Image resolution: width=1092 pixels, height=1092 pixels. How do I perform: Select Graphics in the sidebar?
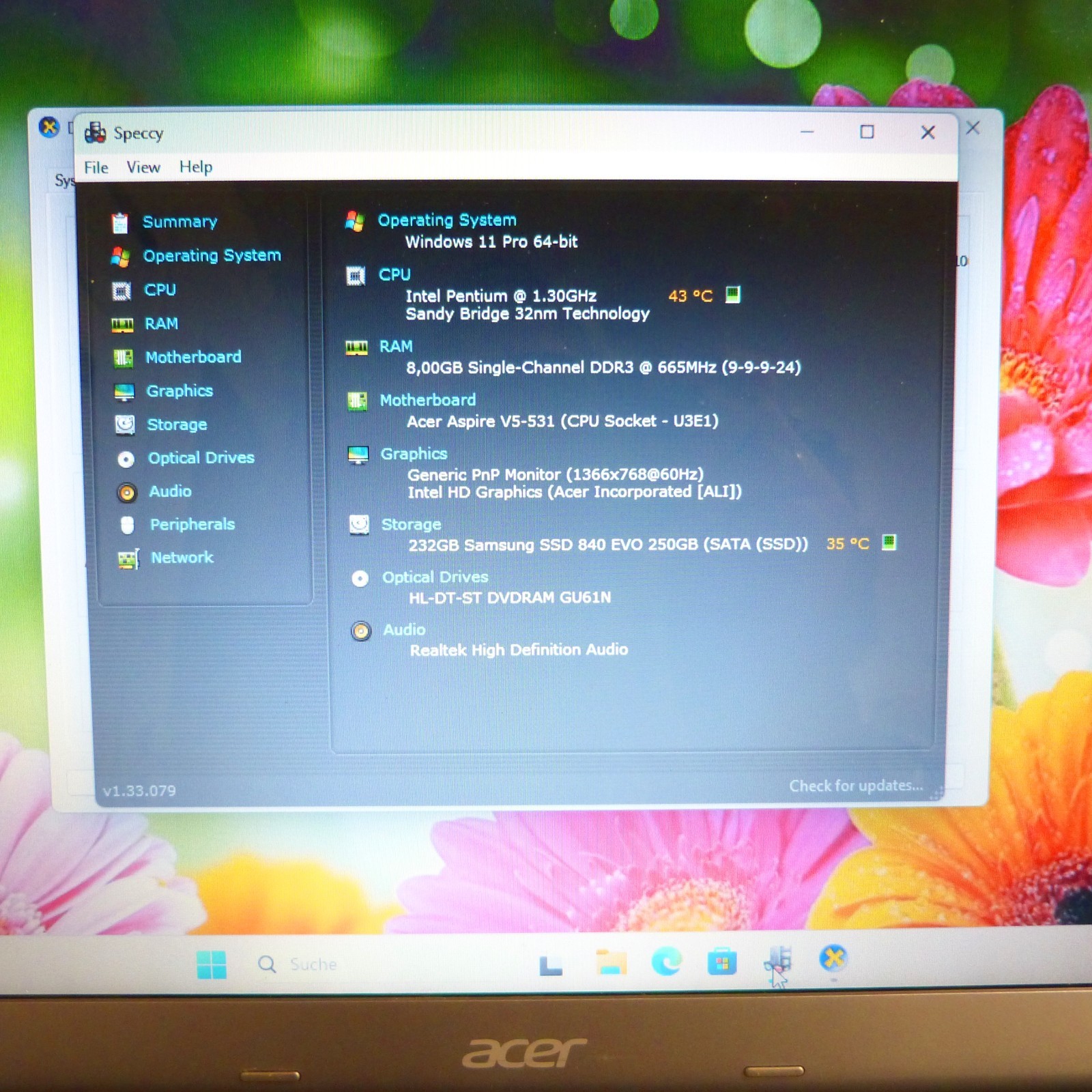179,391
